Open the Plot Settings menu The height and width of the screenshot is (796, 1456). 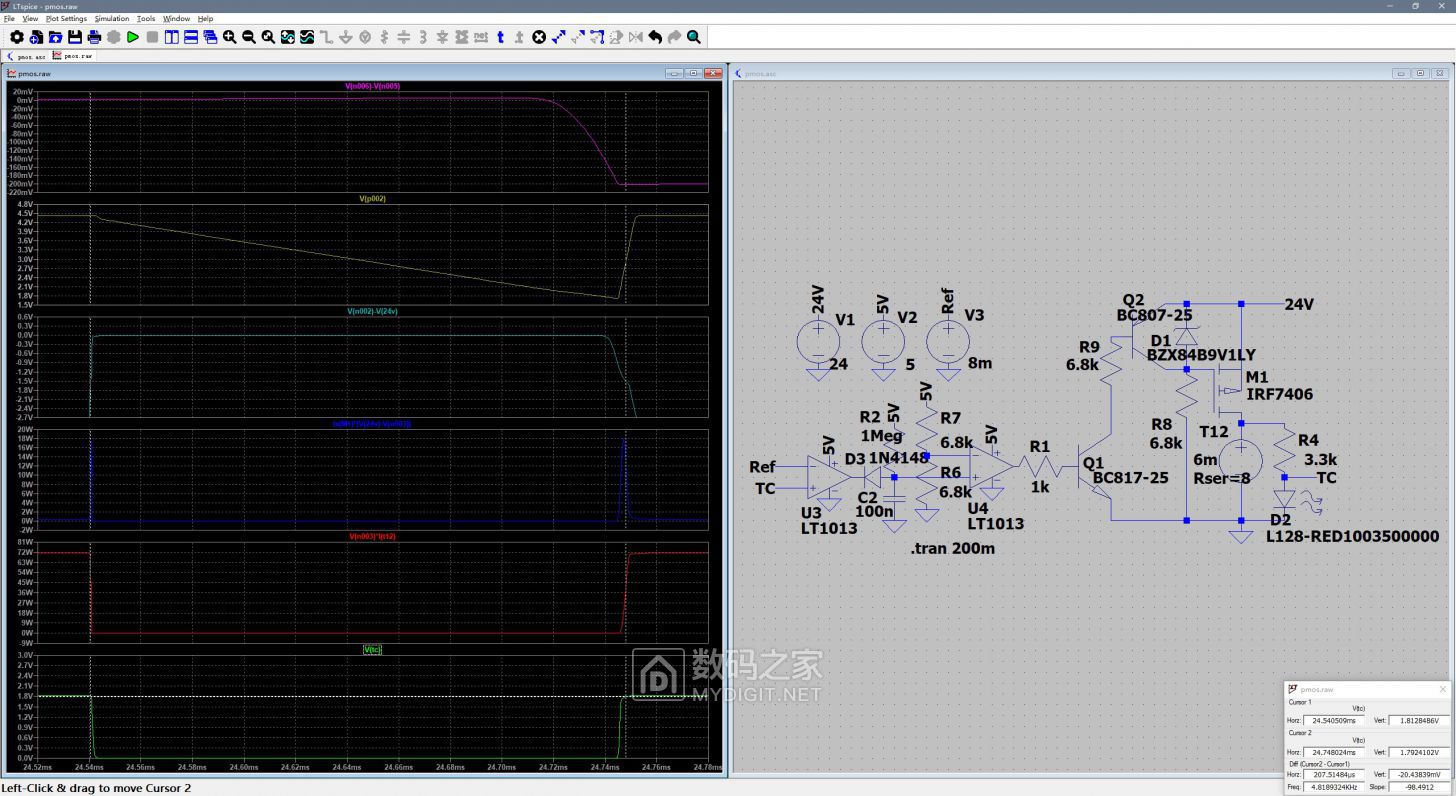tap(66, 18)
